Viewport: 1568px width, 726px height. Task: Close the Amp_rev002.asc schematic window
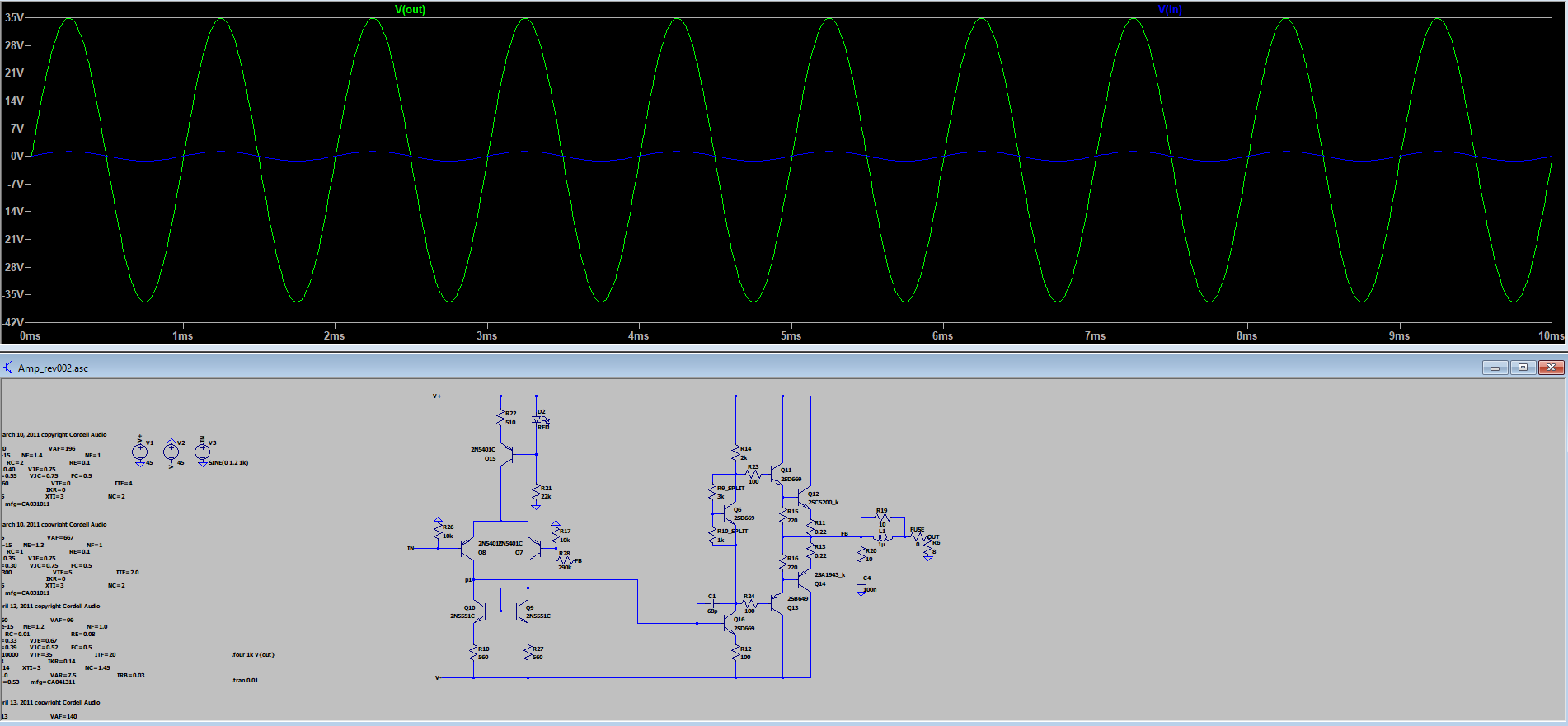click(x=1551, y=368)
